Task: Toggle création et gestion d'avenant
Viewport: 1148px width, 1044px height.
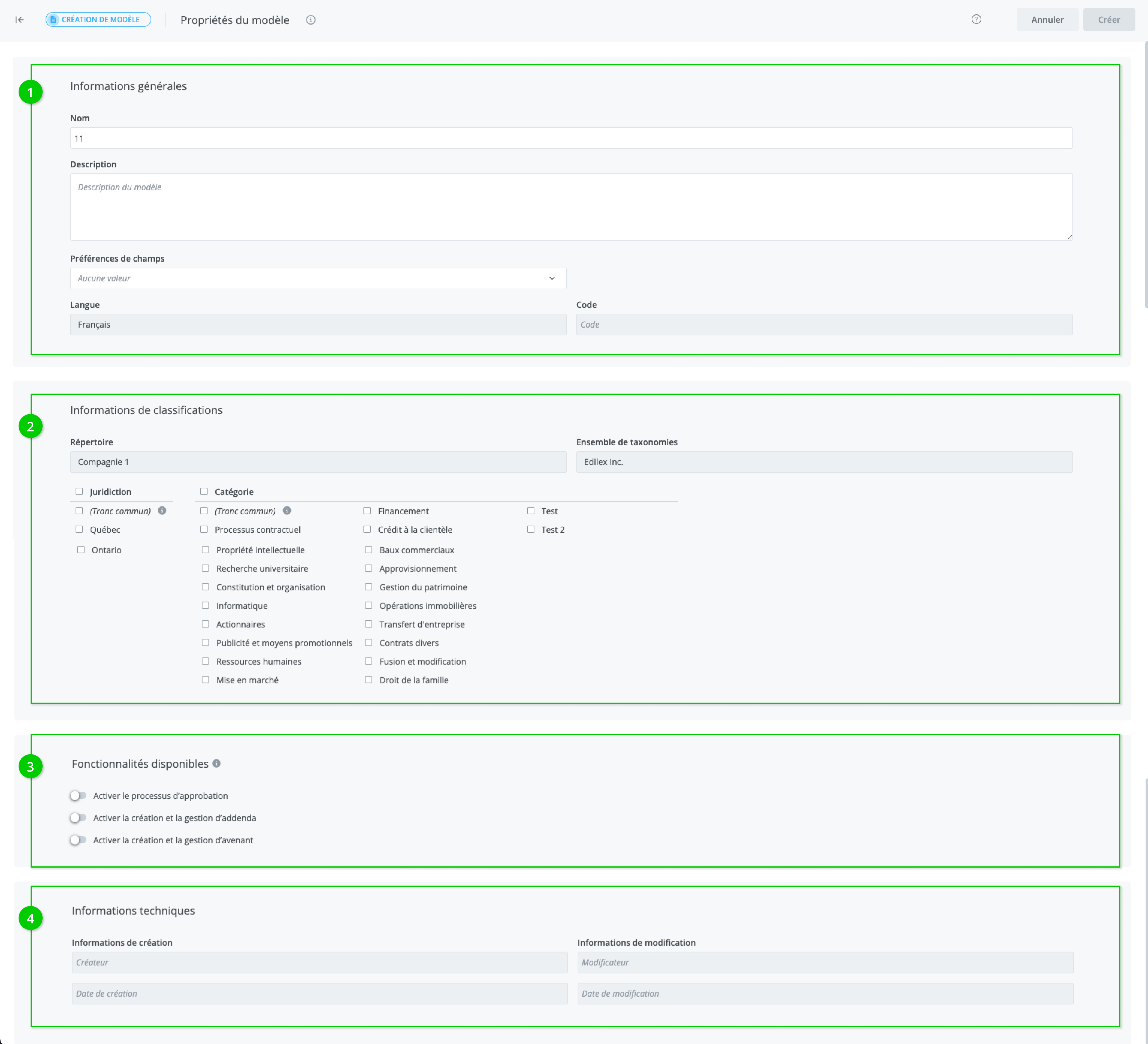Action: (x=78, y=840)
